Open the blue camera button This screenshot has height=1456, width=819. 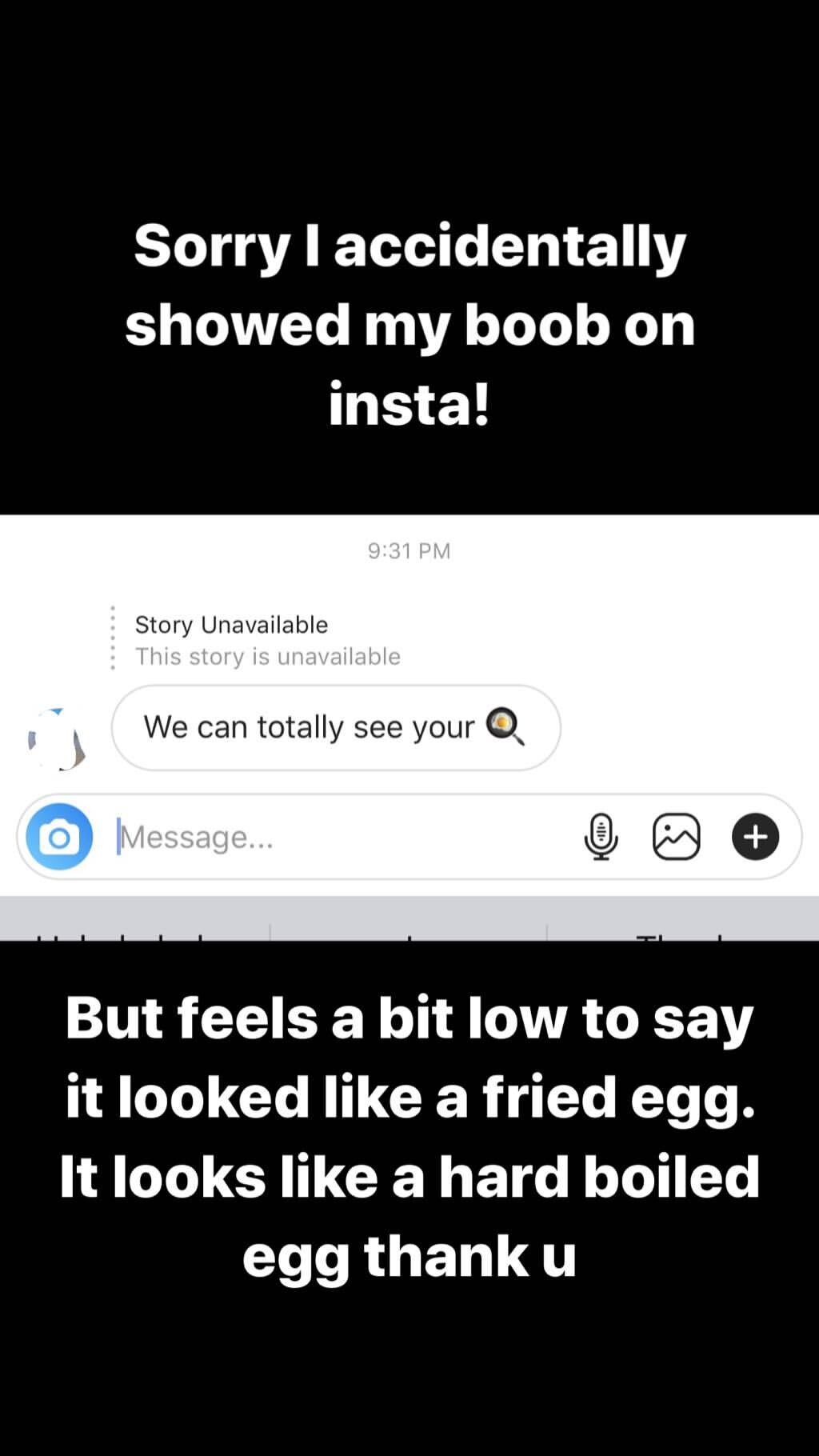pos(59,837)
